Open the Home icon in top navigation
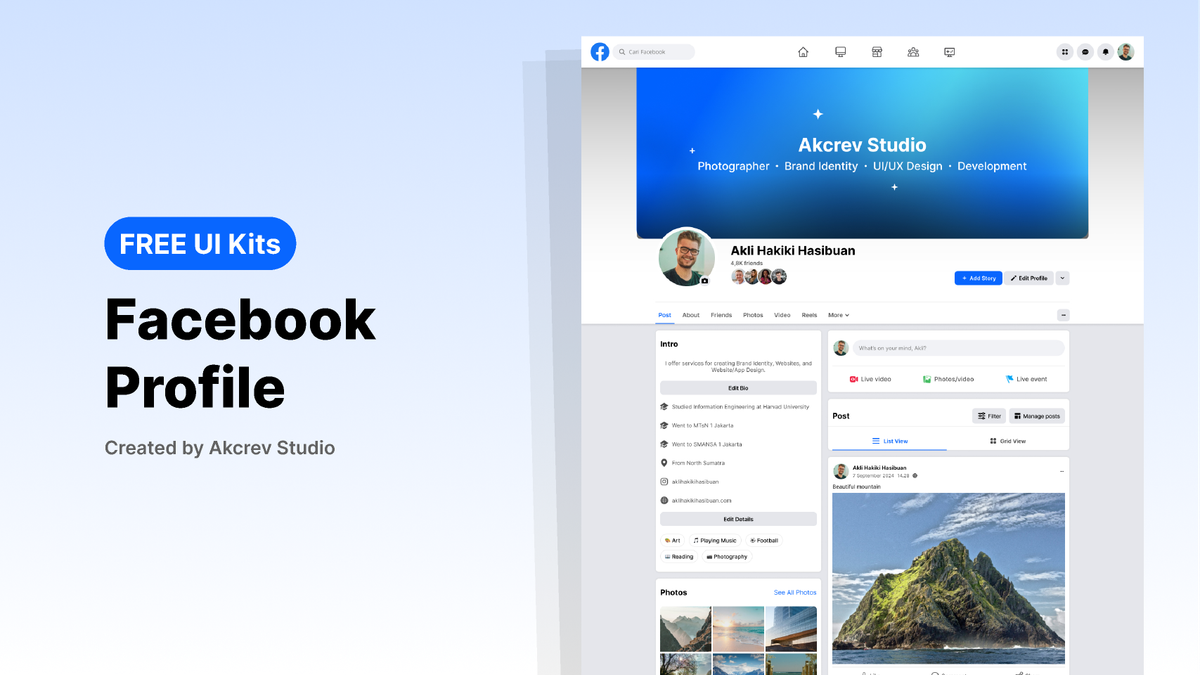The height and width of the screenshot is (675, 1200). (803, 52)
